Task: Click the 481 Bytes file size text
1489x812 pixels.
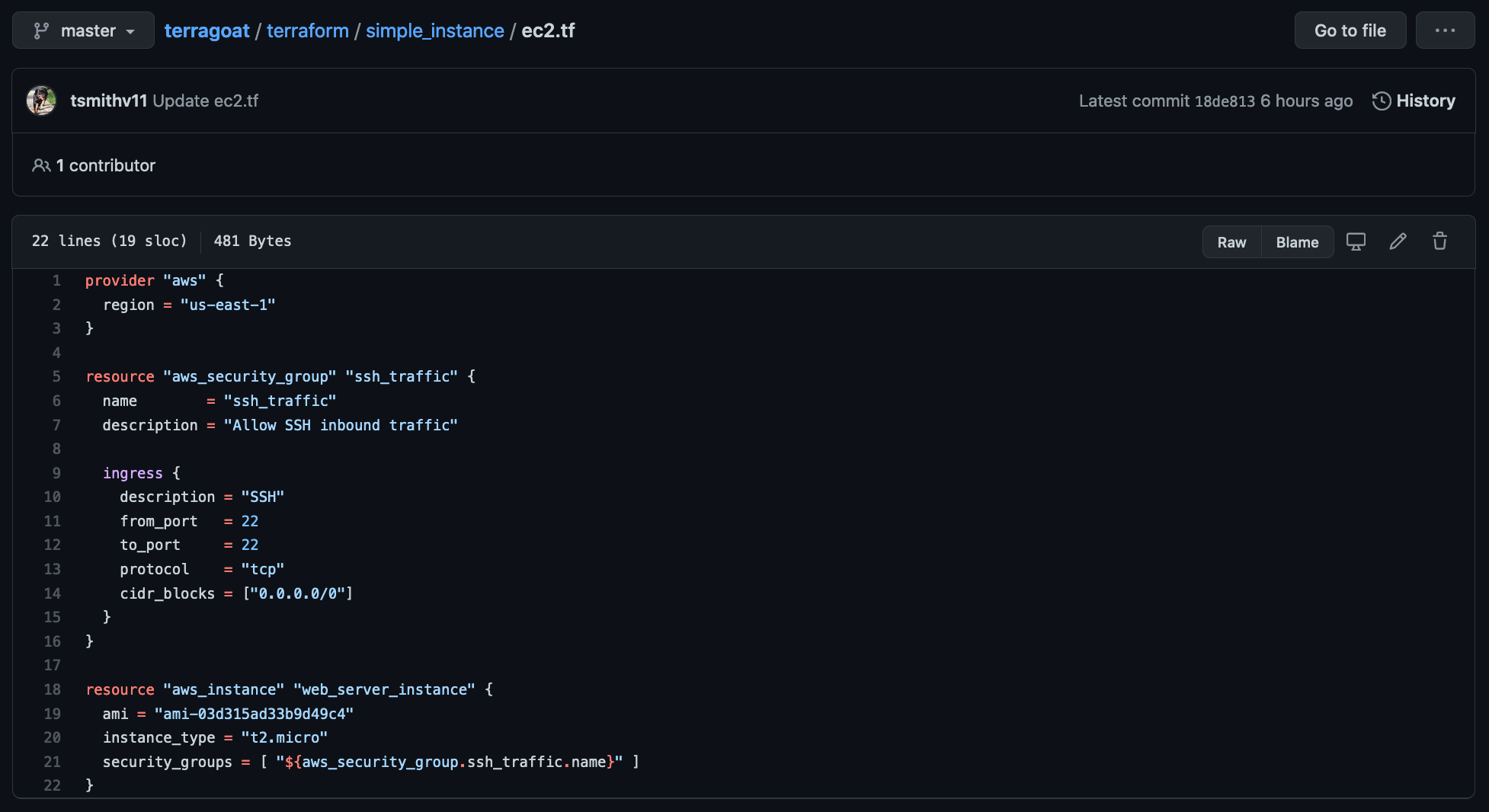Action: pos(252,241)
